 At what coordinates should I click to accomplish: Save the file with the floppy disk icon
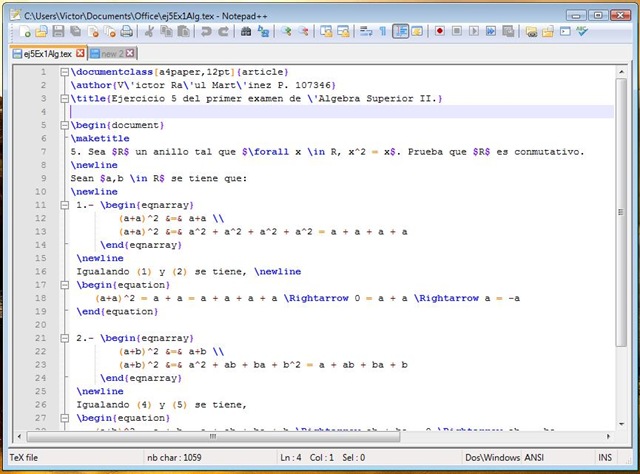point(58,31)
